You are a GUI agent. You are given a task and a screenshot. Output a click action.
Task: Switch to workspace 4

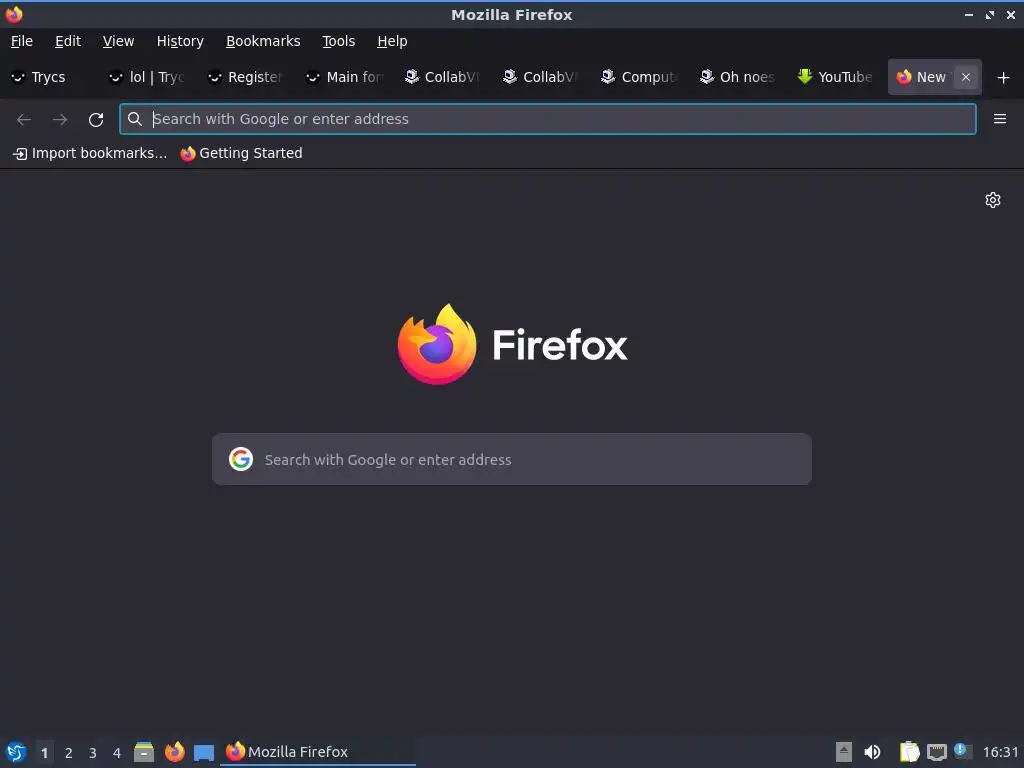point(117,753)
